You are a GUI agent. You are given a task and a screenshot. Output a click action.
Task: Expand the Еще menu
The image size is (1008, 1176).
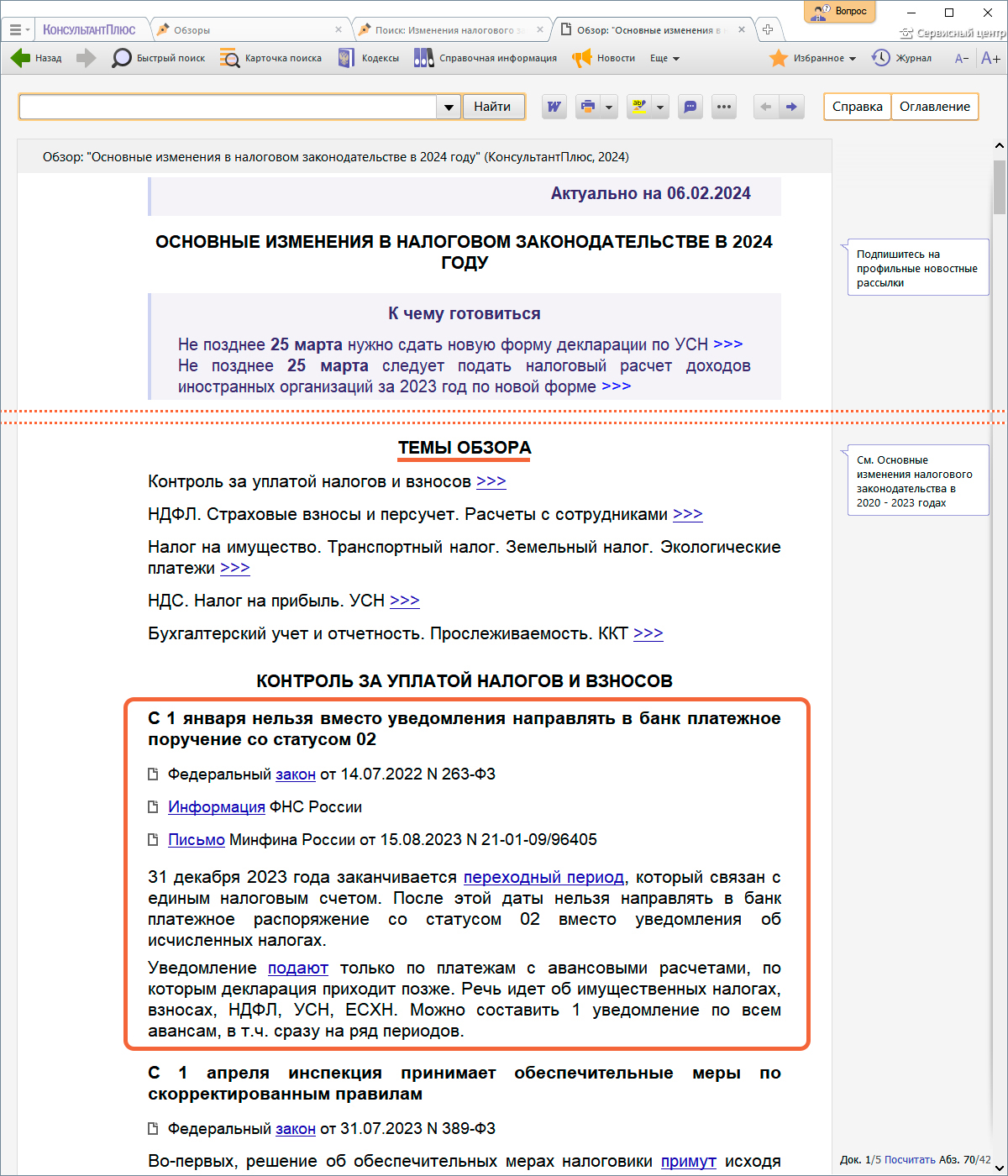[664, 58]
